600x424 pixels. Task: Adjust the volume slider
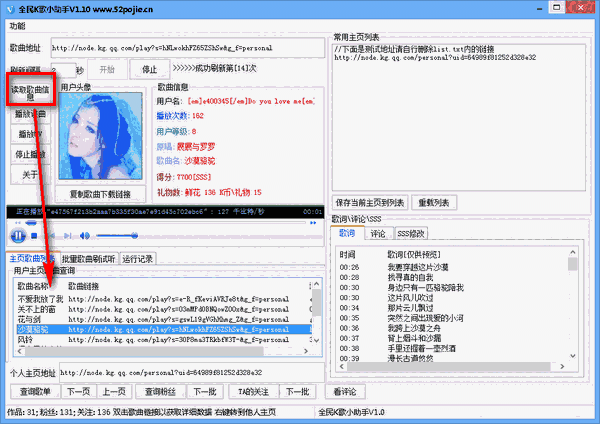117,236
